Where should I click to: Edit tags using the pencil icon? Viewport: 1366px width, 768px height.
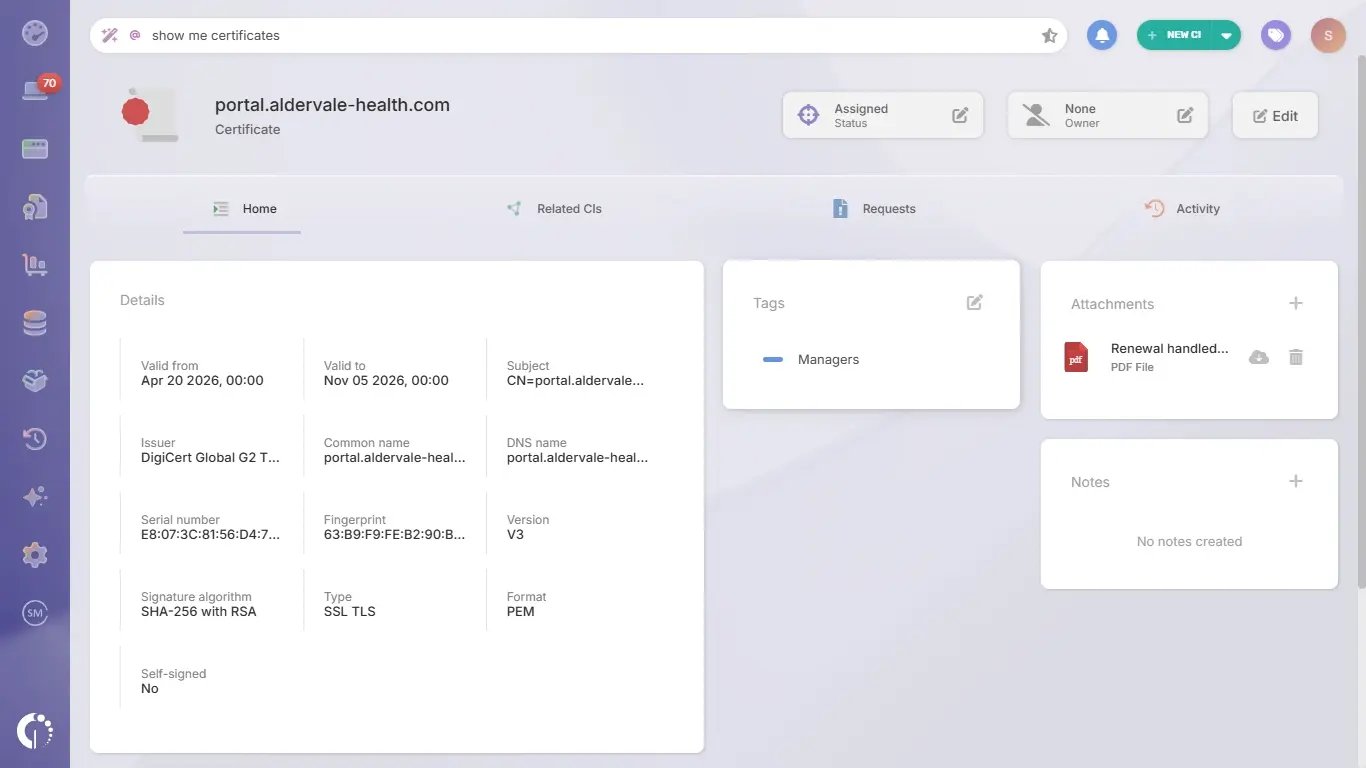[x=975, y=302]
